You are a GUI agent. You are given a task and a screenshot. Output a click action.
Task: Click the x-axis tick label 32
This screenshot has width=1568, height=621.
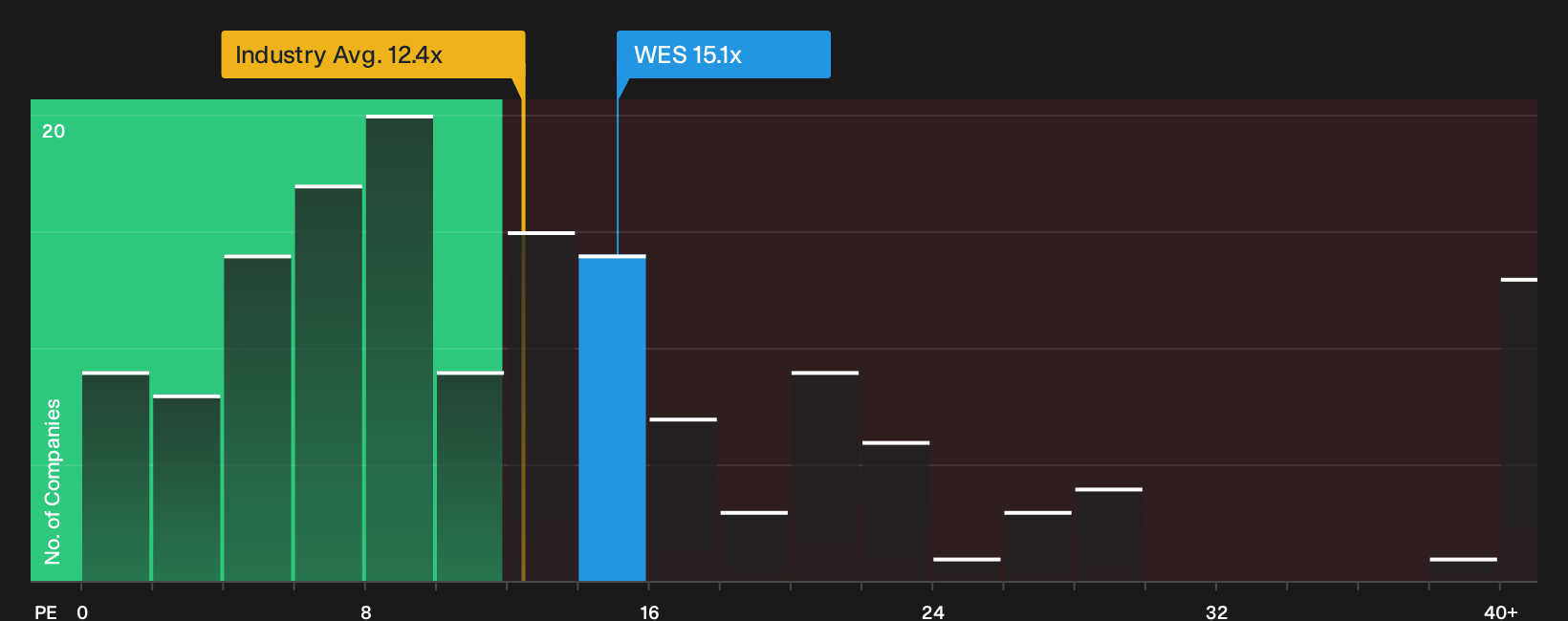tap(1216, 611)
